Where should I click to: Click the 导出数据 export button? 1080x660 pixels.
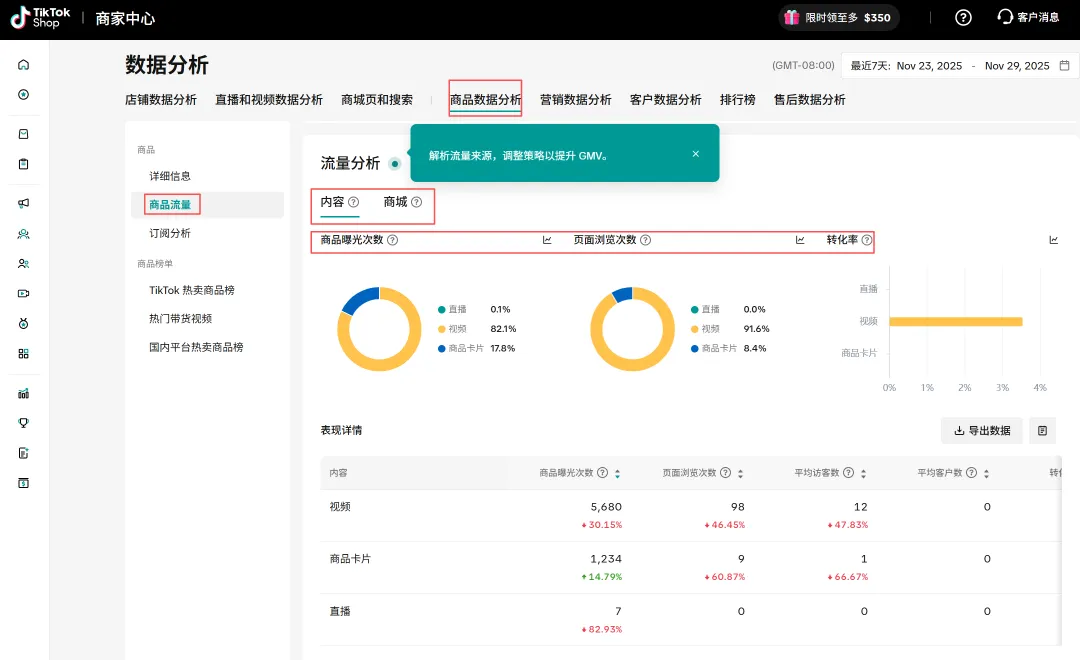(981, 431)
